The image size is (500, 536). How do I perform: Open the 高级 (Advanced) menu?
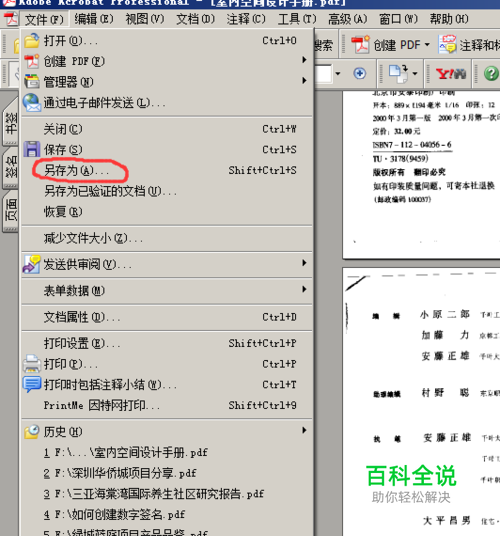coord(347,19)
